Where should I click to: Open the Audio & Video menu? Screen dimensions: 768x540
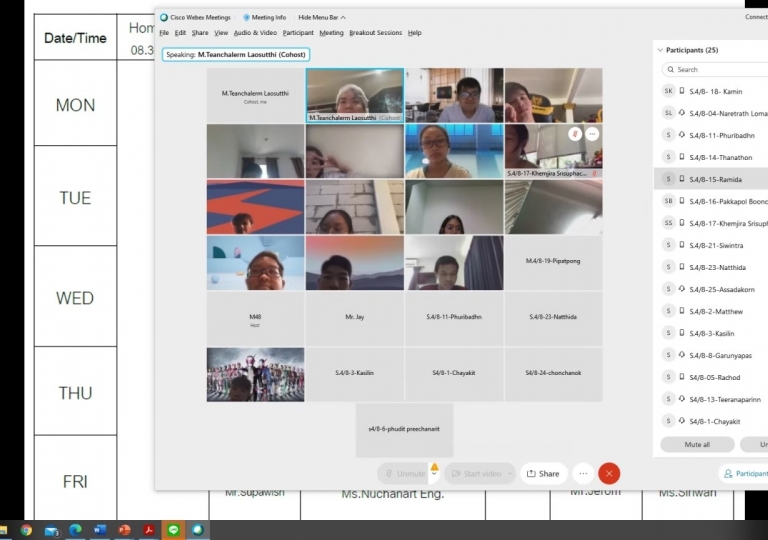tap(255, 33)
